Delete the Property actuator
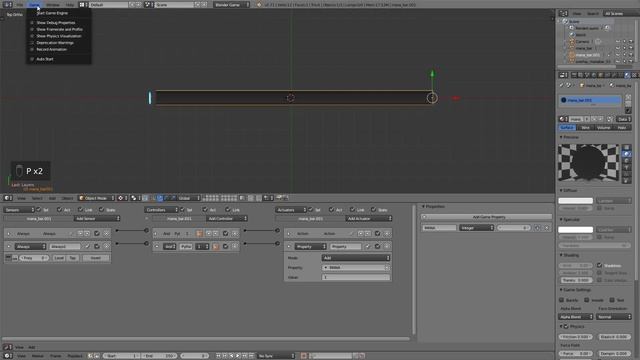This screenshot has height=360, width=640. coord(387,247)
